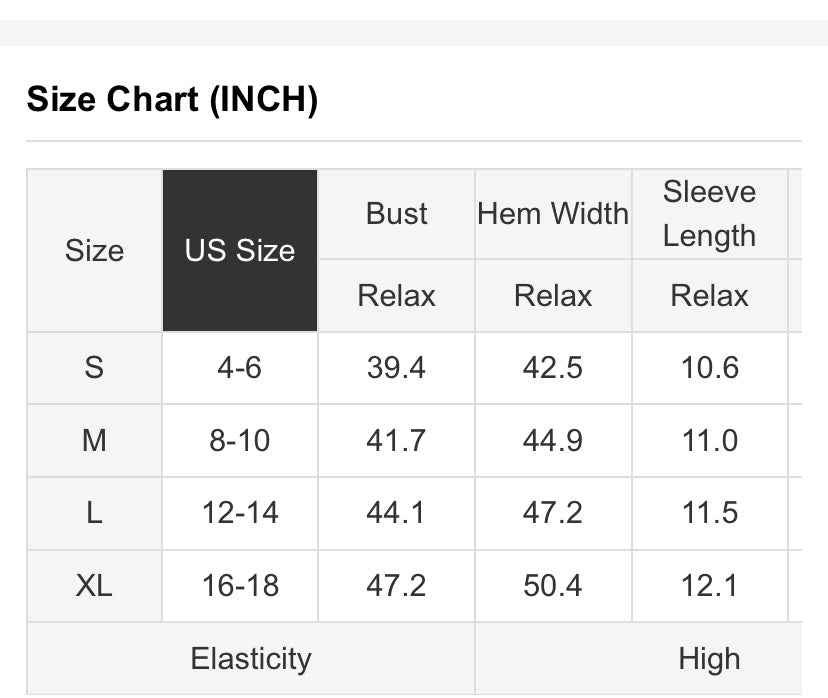Click the US size 4-6 cell
828x698 pixels.
(x=240, y=368)
